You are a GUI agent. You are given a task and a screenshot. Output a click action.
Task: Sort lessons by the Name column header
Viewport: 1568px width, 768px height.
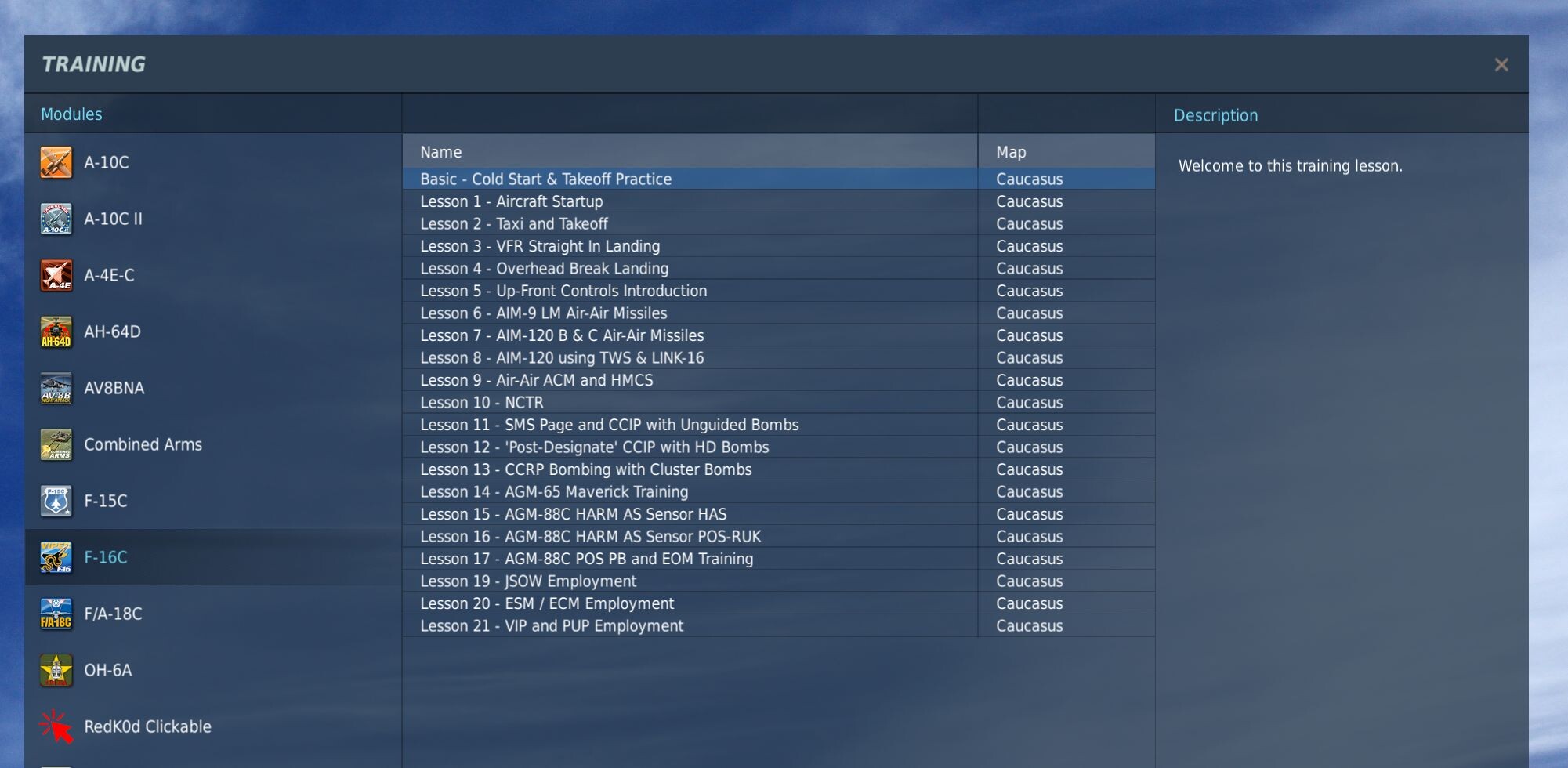coord(690,152)
